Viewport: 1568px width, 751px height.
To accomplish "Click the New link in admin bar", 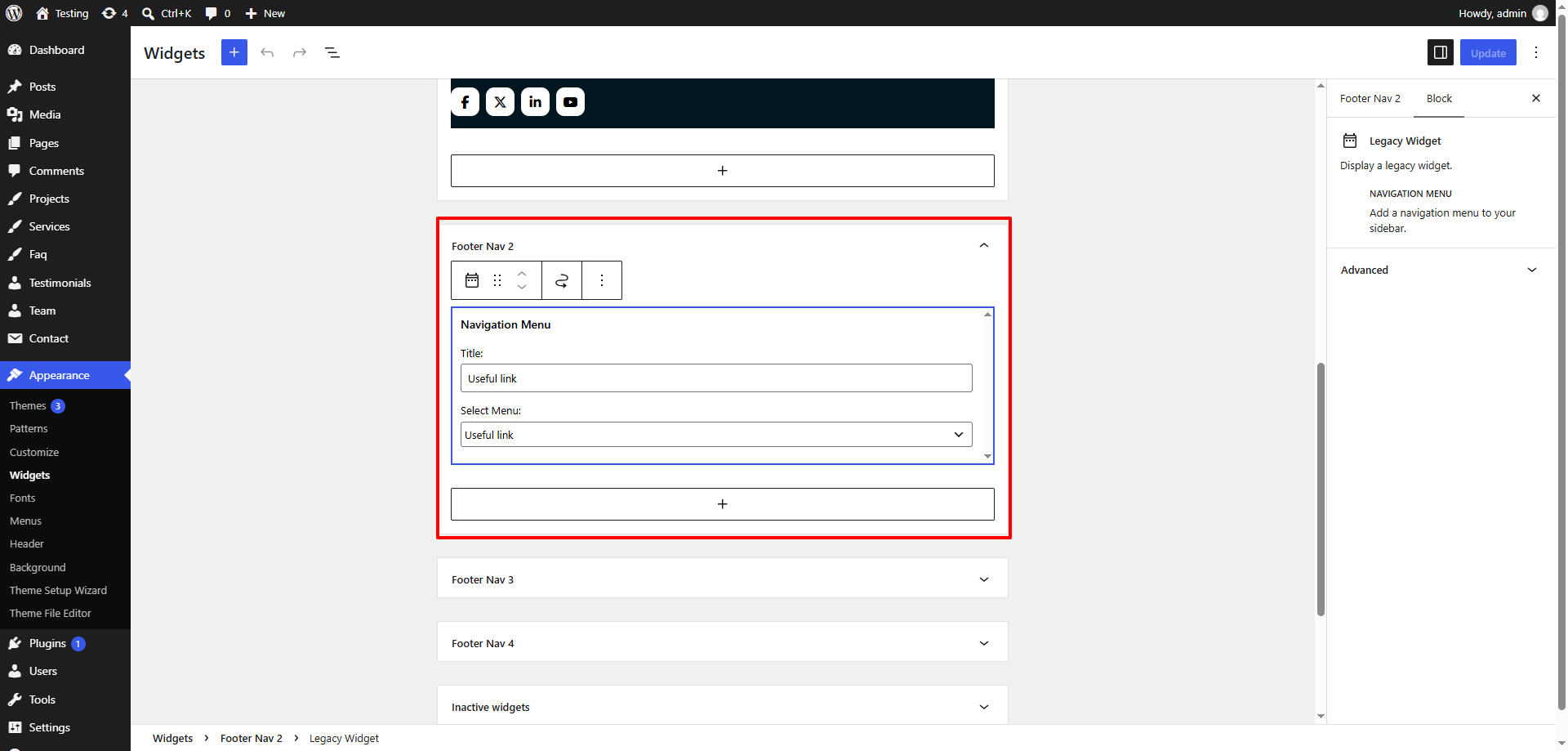I will pyautogui.click(x=265, y=13).
